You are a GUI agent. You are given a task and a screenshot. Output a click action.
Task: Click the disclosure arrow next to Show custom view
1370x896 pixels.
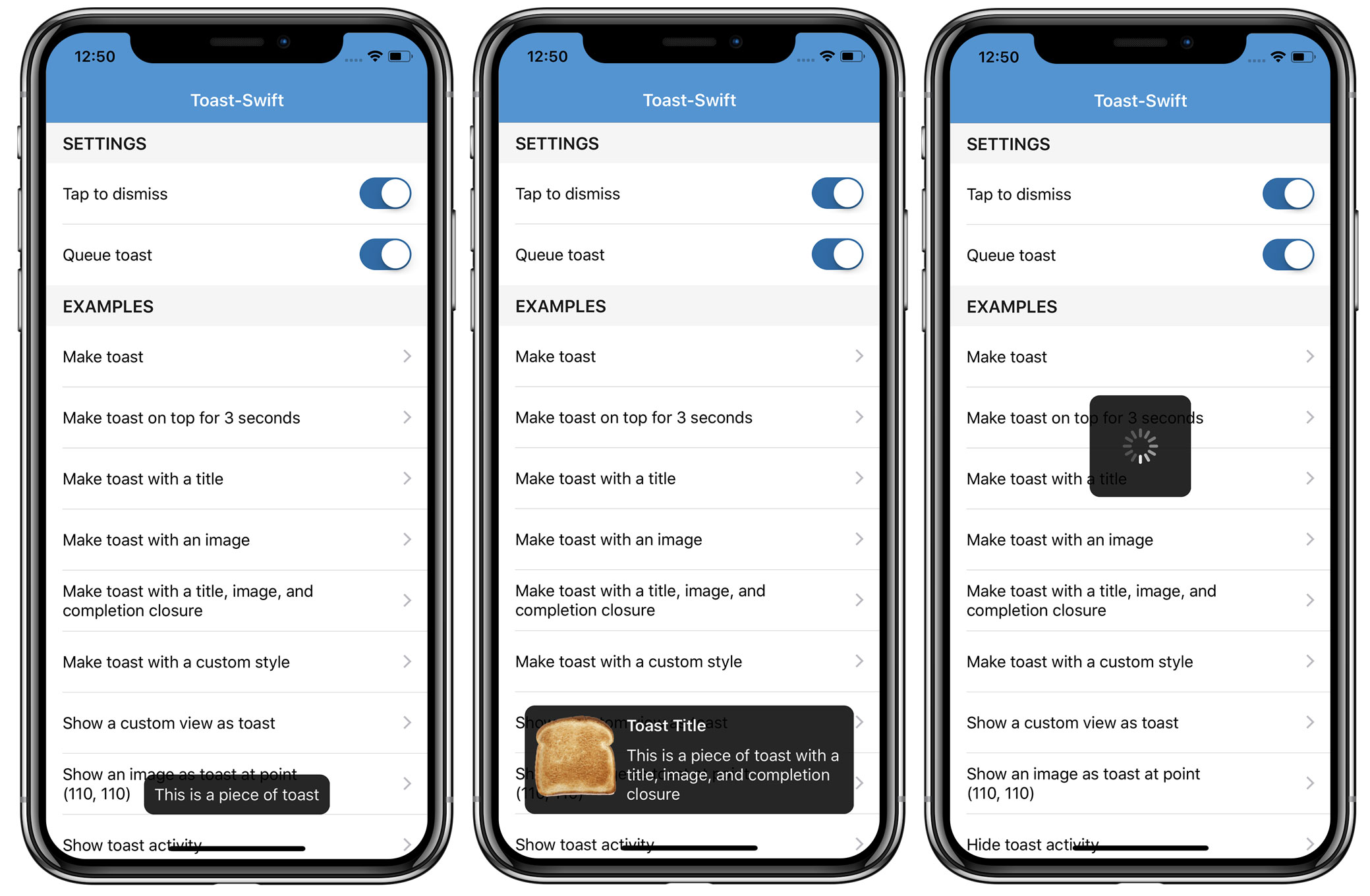click(407, 722)
